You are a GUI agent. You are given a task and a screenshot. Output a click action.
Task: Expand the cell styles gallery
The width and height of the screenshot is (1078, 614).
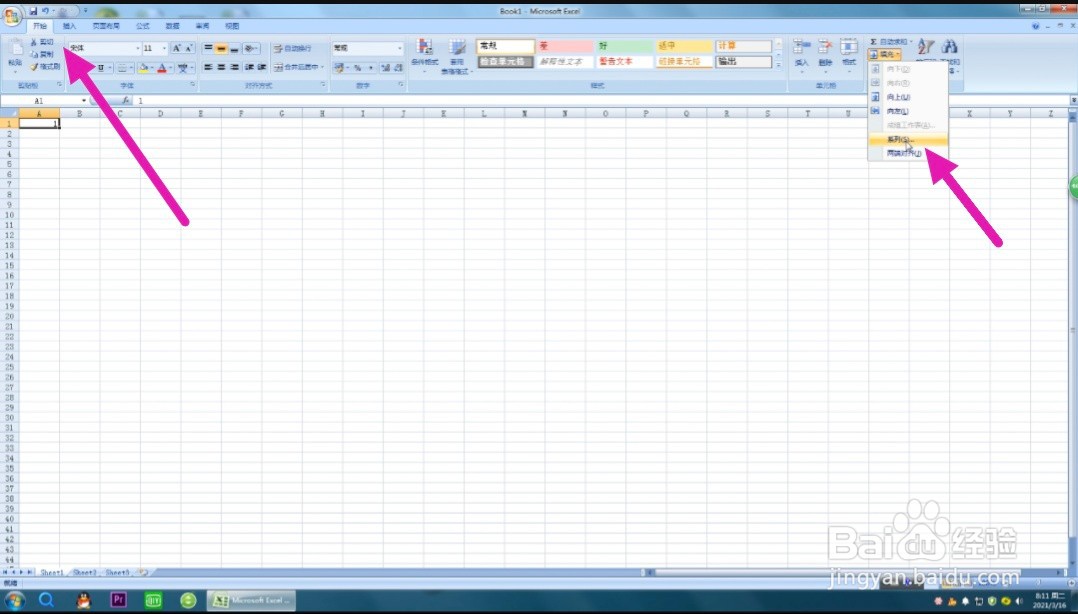coord(778,65)
